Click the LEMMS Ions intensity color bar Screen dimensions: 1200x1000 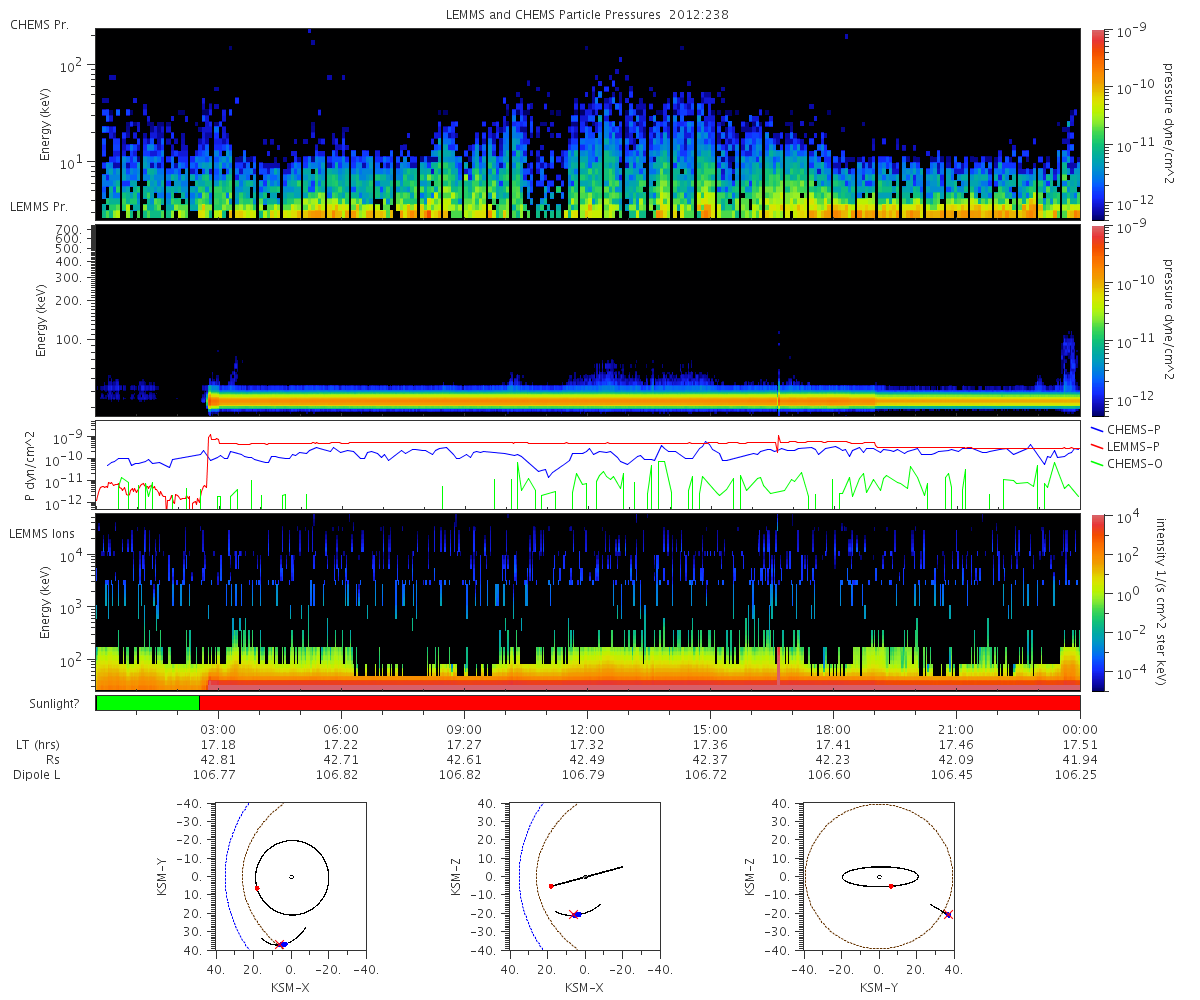click(x=1097, y=603)
